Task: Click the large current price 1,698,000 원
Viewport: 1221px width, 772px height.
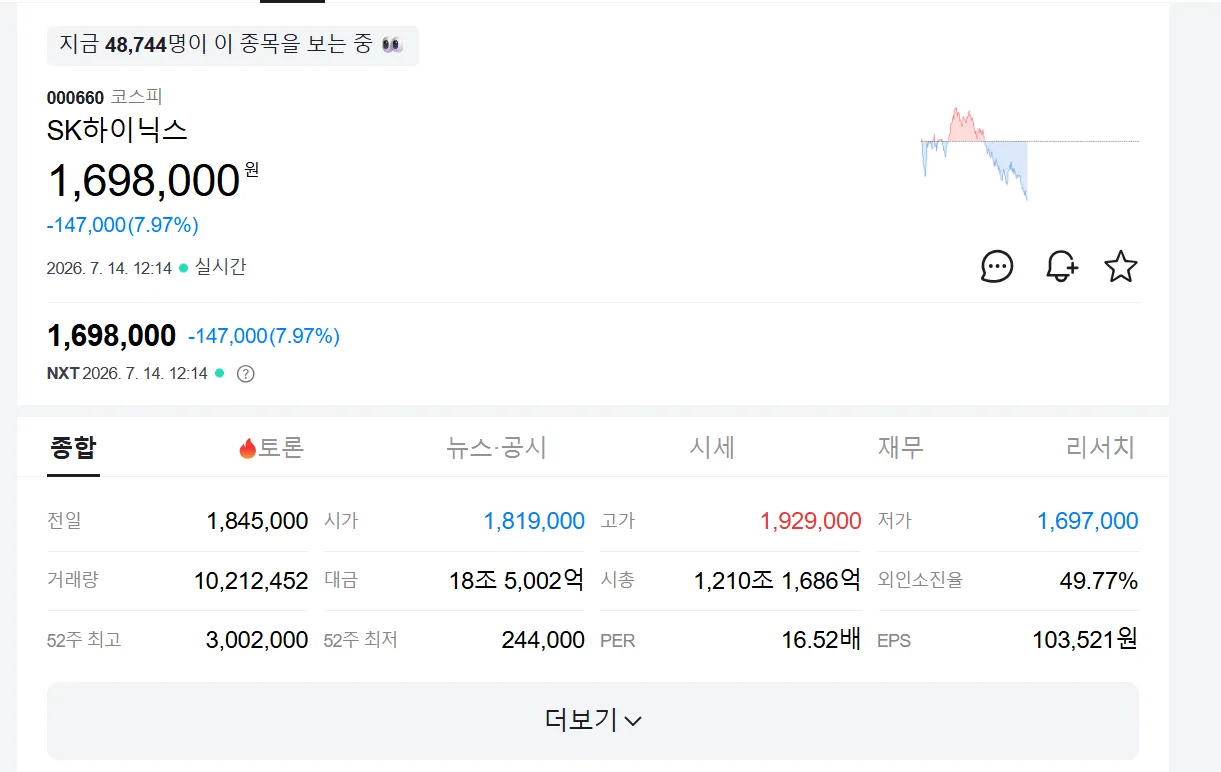Action: coord(153,181)
